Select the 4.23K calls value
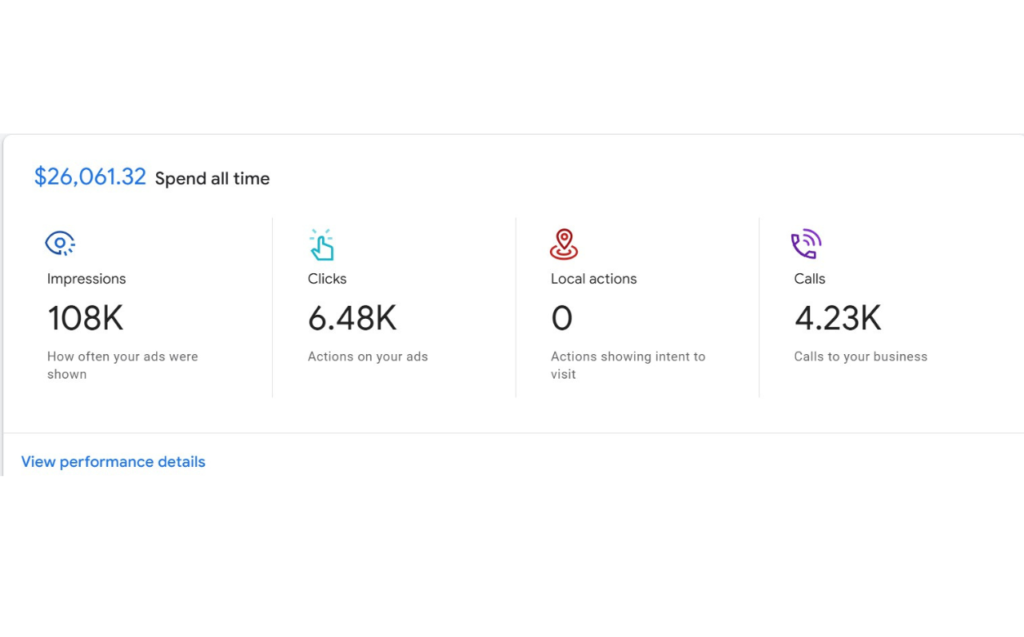Image resolution: width=1024 pixels, height=637 pixels. [838, 318]
